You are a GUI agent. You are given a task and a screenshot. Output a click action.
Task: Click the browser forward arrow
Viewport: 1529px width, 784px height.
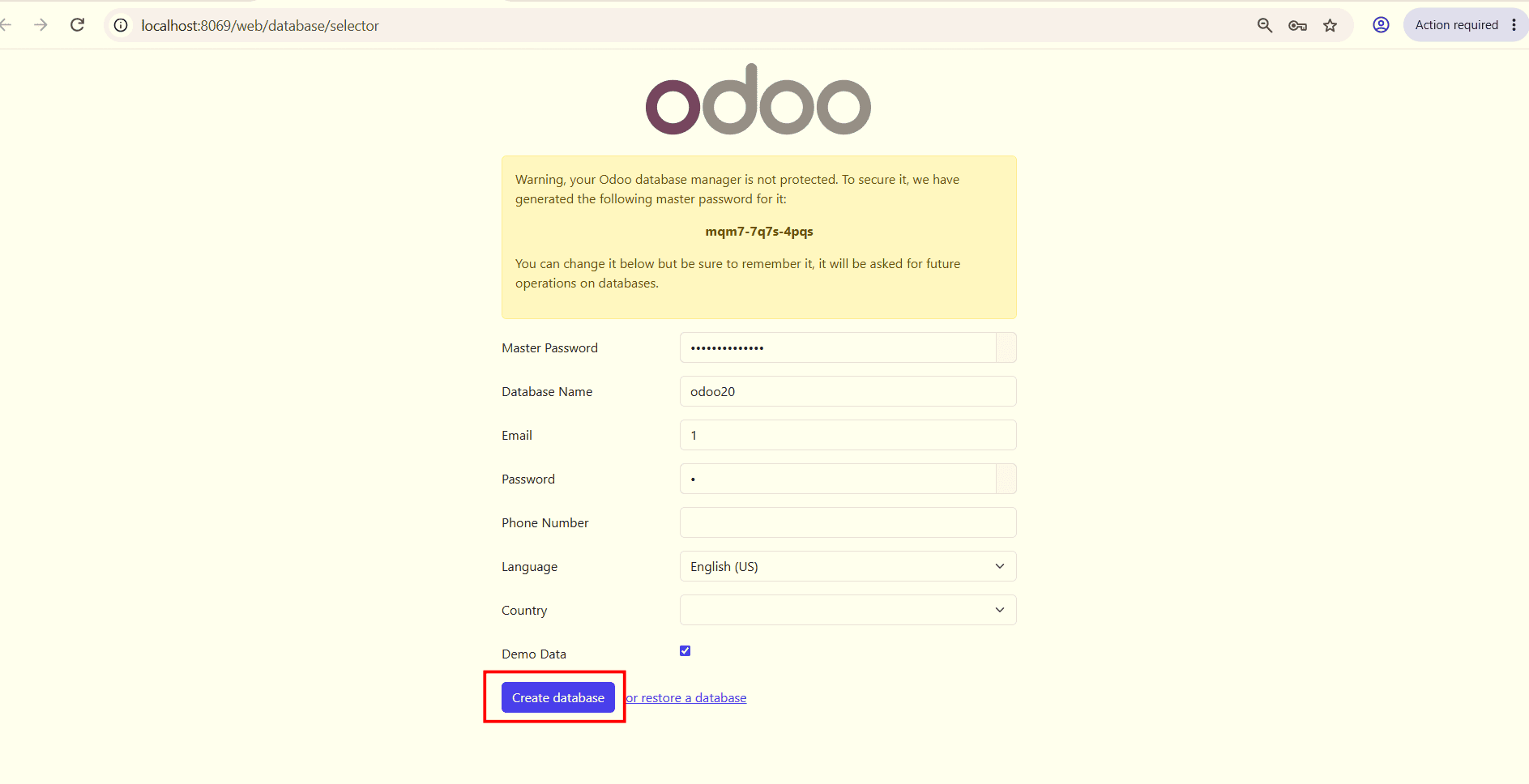click(41, 25)
